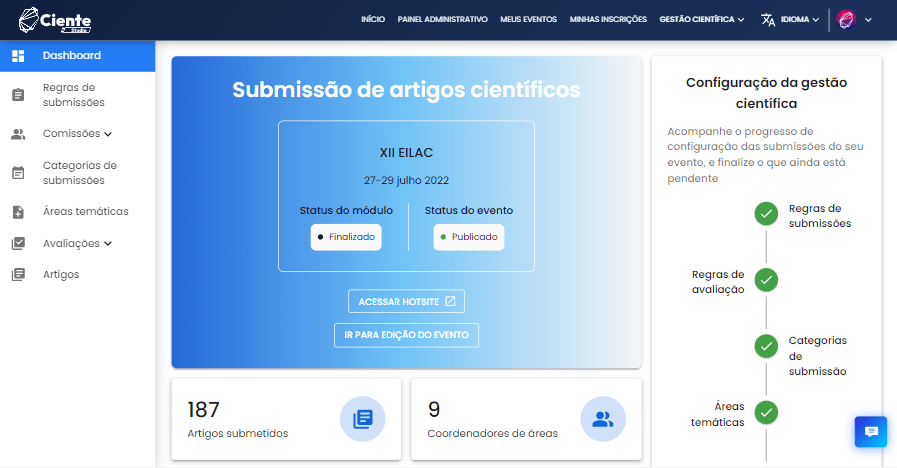Open the Dashboard grid icon

coord(18,56)
